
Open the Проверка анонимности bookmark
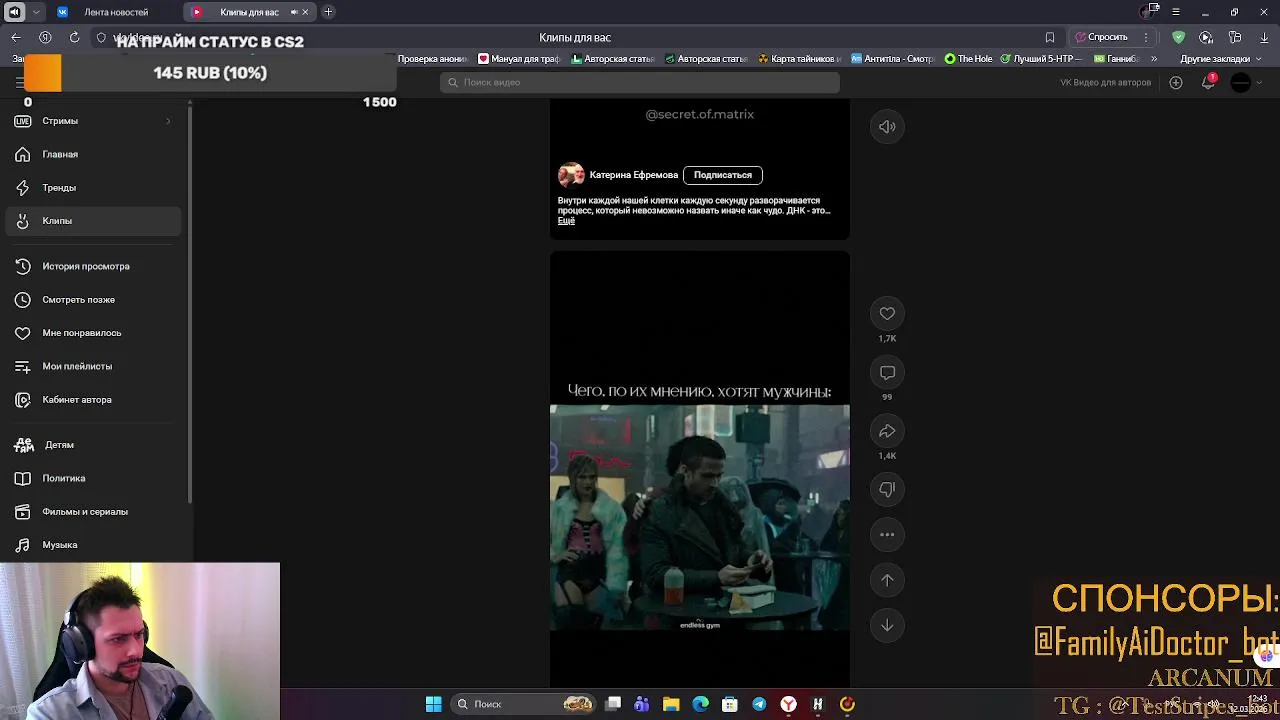(x=432, y=59)
